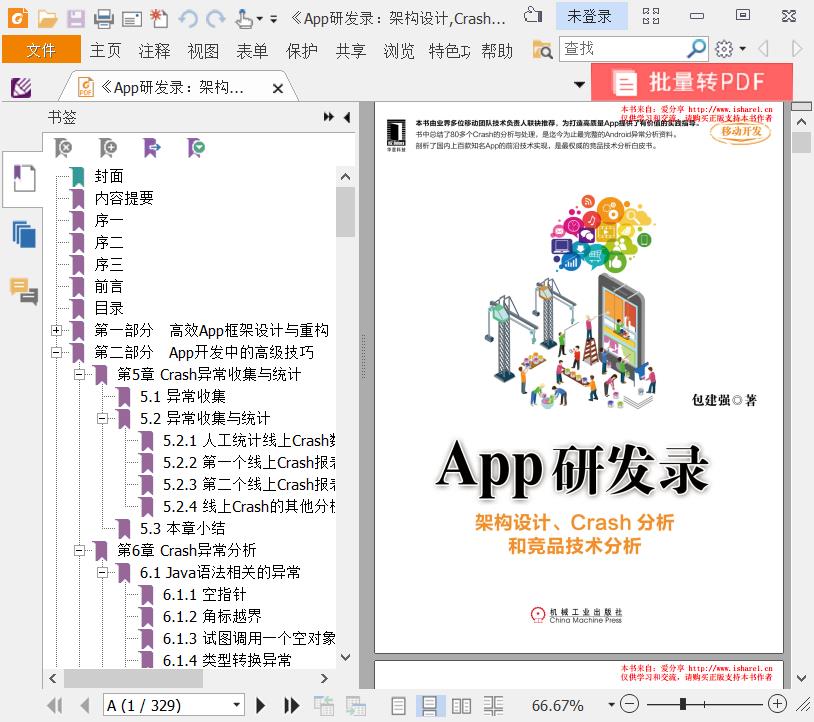Go to the first page
Screen dimensions: 814x722
tap(55, 705)
